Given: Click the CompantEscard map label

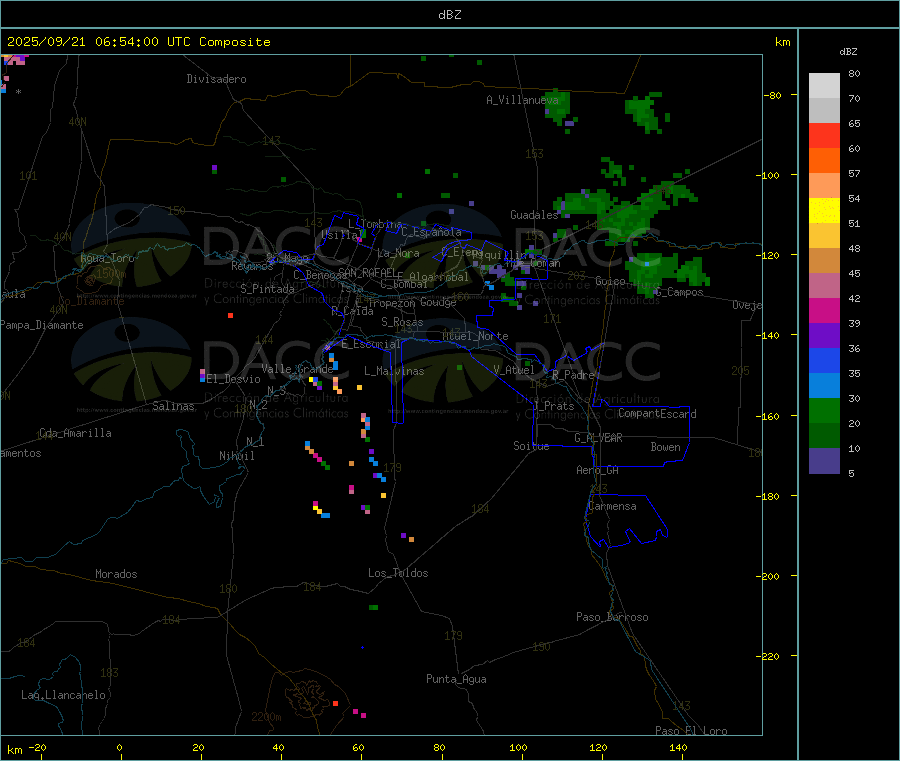Looking at the screenshot, I should (657, 414).
